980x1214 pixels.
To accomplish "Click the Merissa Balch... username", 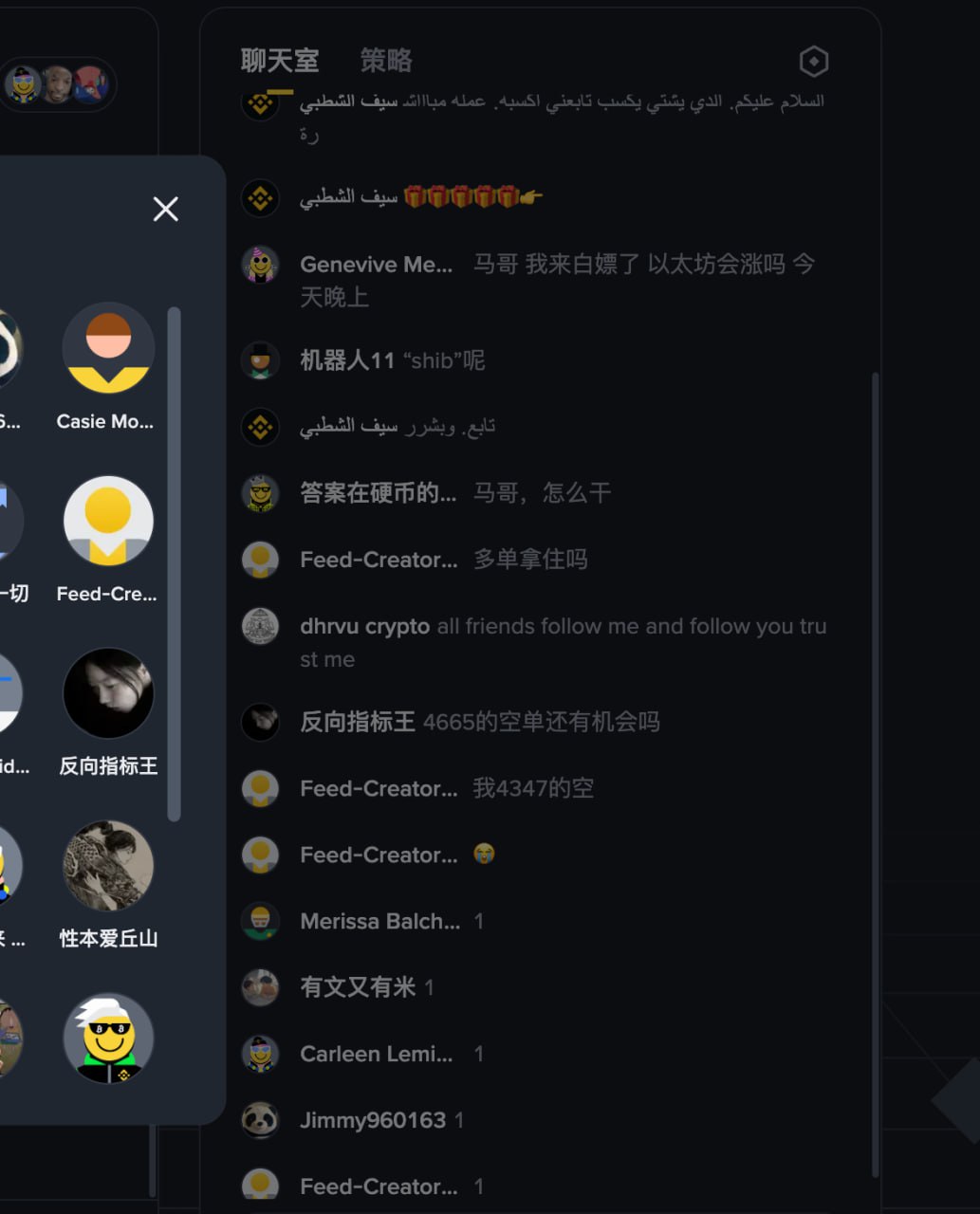I will pyautogui.click(x=379, y=921).
